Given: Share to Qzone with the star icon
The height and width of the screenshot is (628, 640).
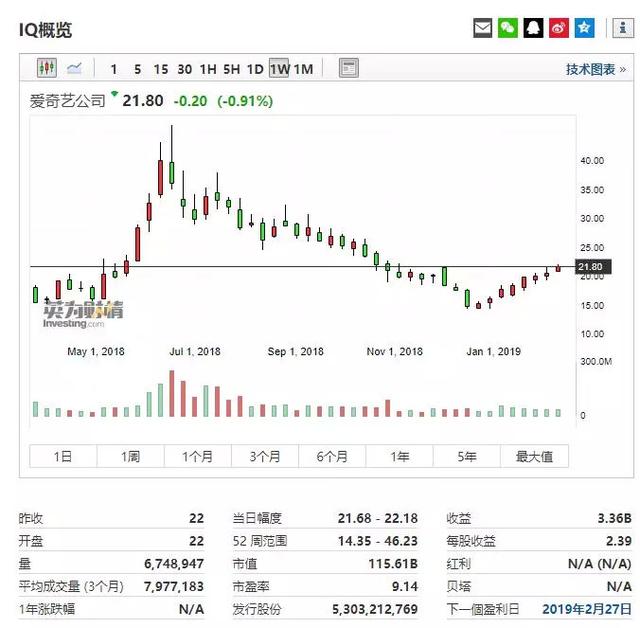Looking at the screenshot, I should coord(584,28).
